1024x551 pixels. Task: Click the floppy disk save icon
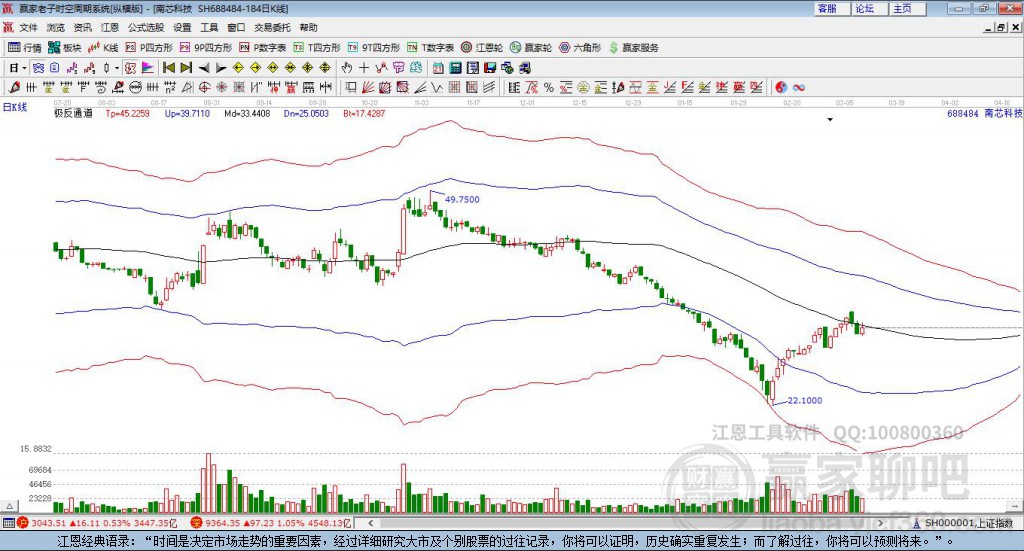(490, 68)
